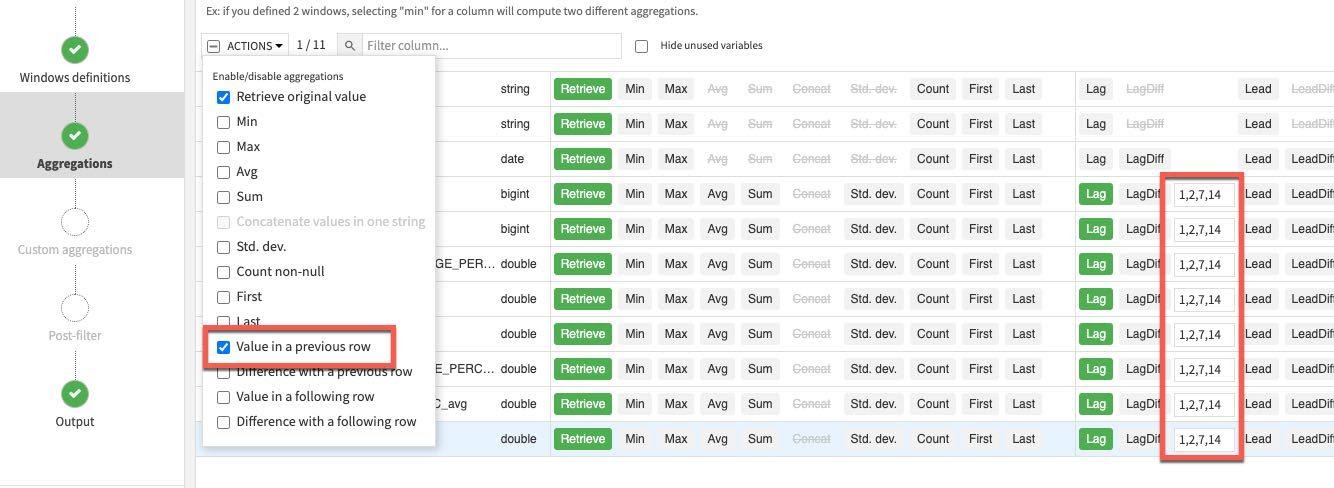Click the Retrieve button in first row

[x=582, y=89]
